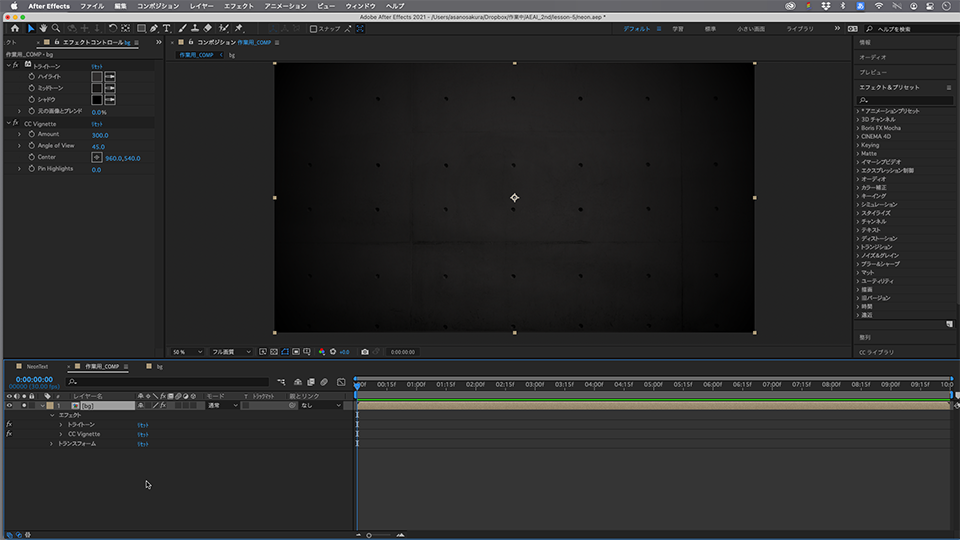Open the エフェクト menu in menu bar
The height and width of the screenshot is (540, 960).
[x=239, y=6]
